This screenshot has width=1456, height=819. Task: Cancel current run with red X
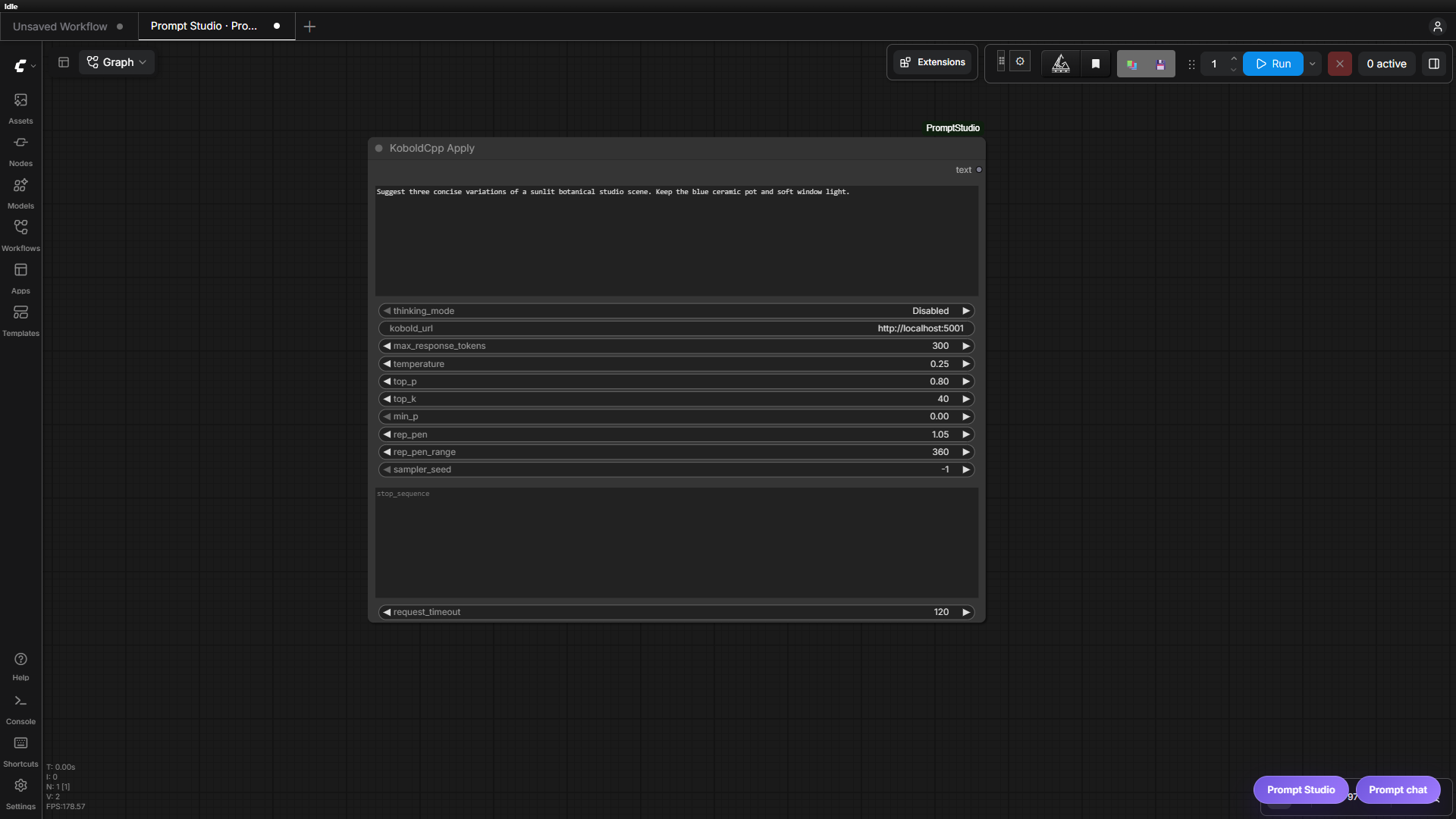[1340, 64]
